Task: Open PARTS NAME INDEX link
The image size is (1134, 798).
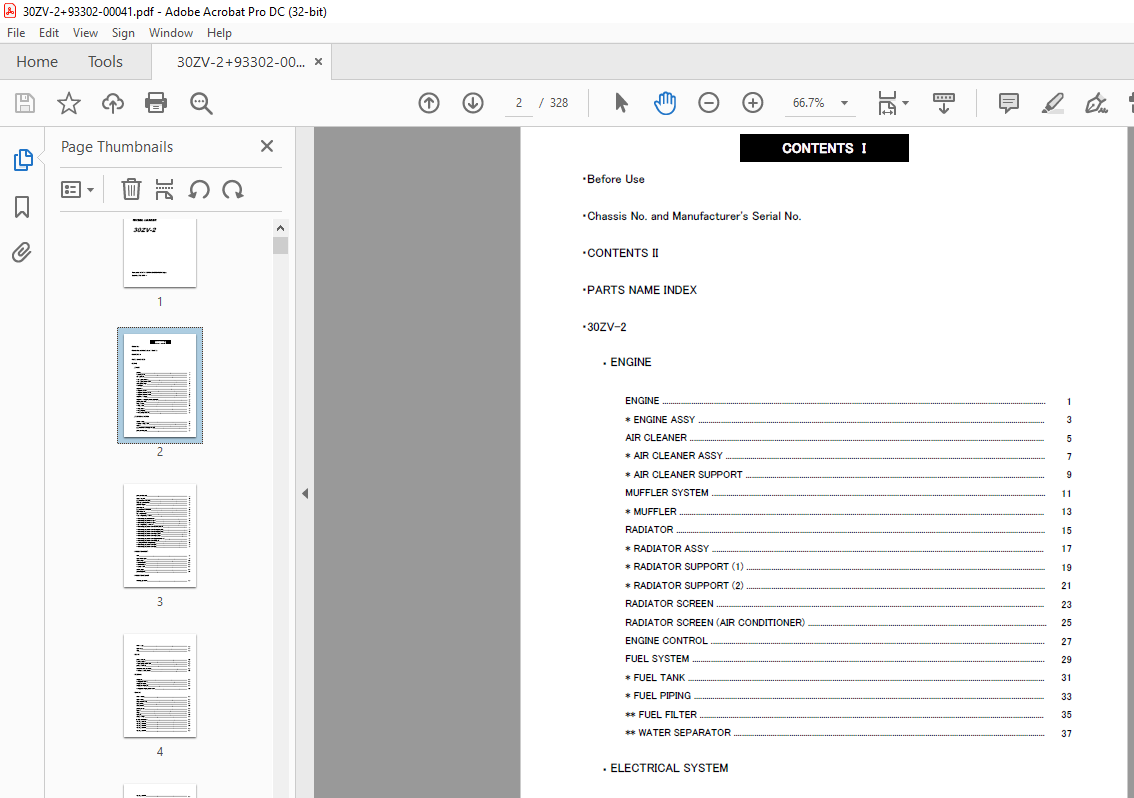Action: click(x=641, y=290)
